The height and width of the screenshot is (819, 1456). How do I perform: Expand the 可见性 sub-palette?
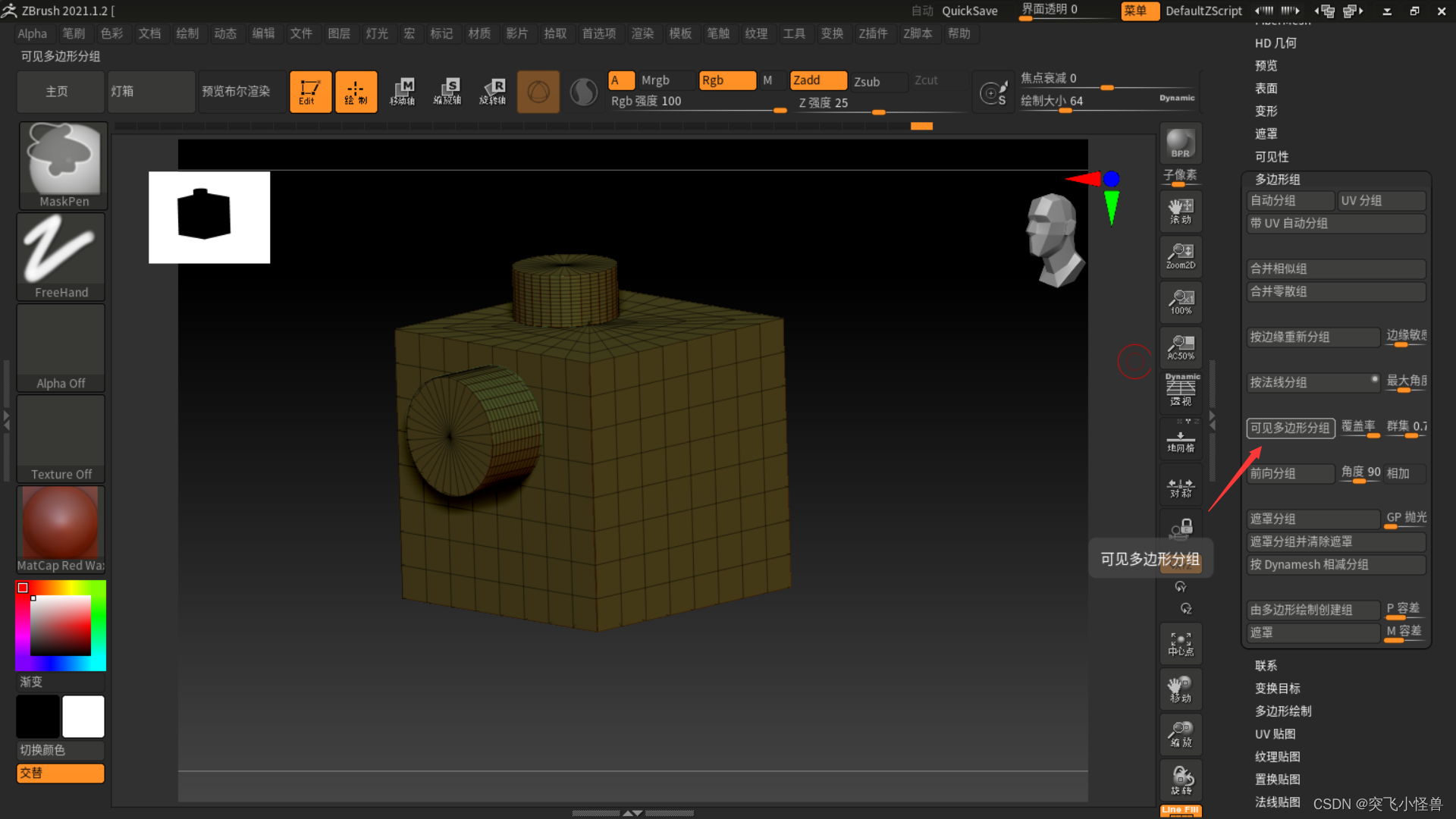[x=1271, y=157]
